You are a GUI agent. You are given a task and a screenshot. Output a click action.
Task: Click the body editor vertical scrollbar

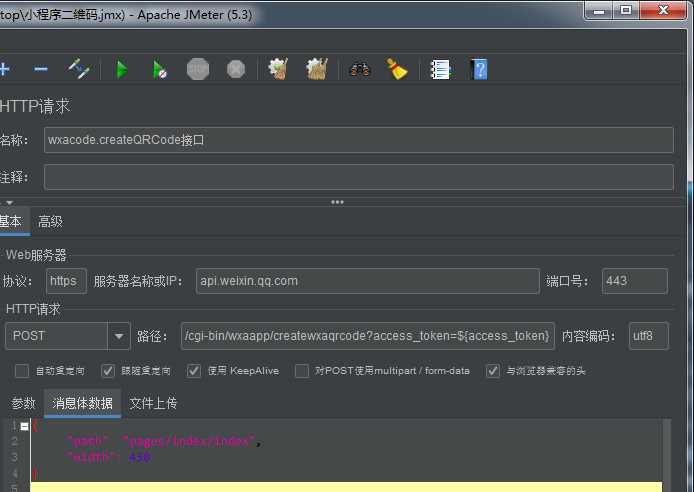coord(667,455)
